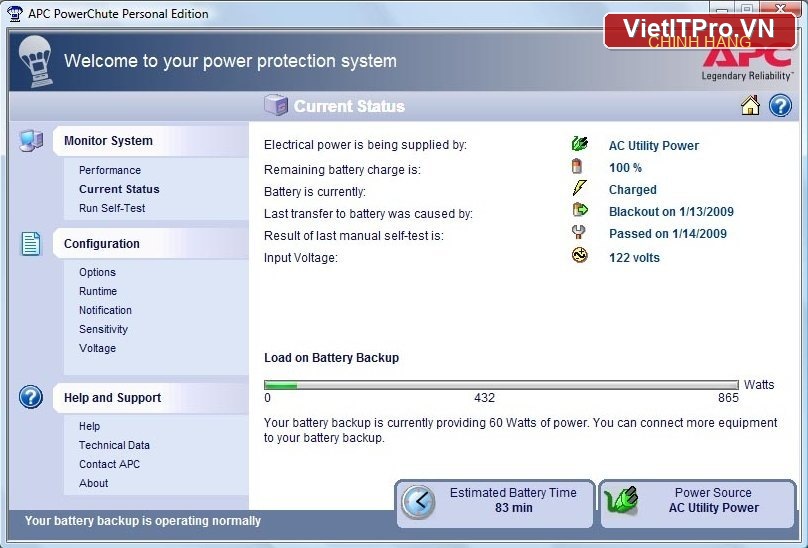Click the Home house icon
Screen dimensions: 808x548
(750, 105)
